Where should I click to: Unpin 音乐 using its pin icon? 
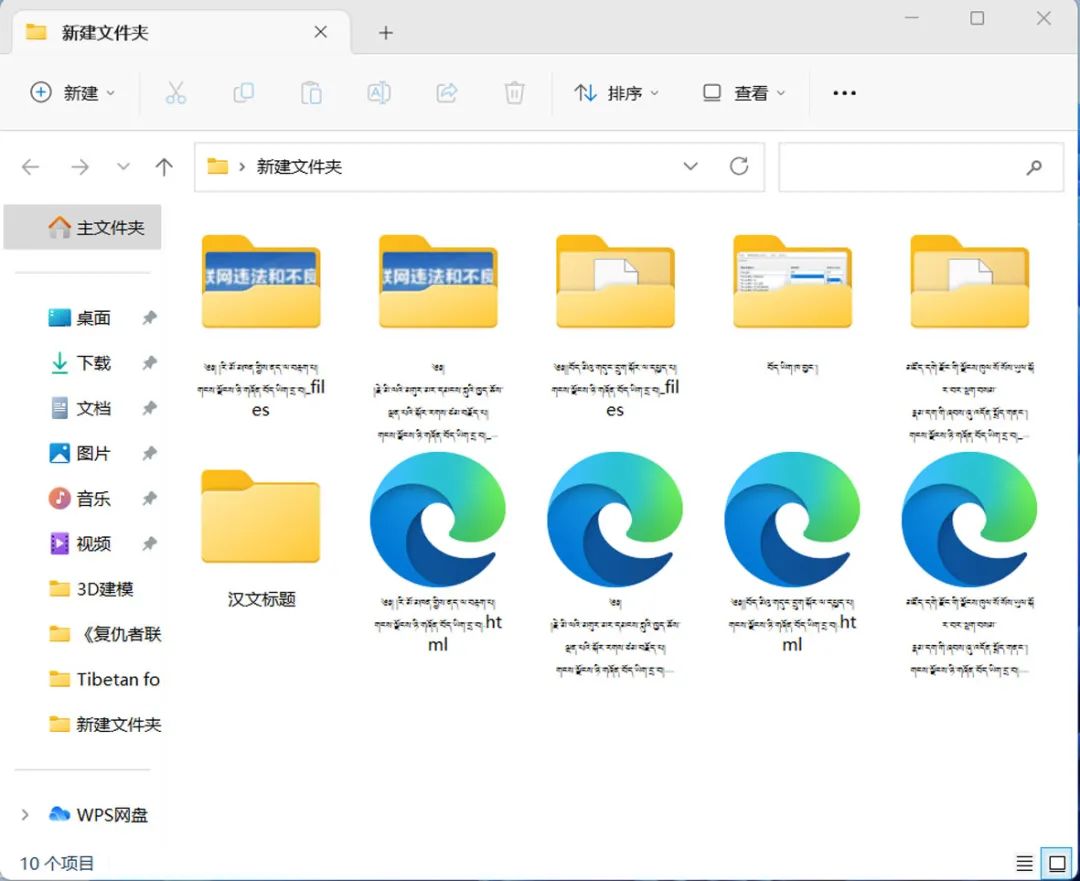coord(149,498)
